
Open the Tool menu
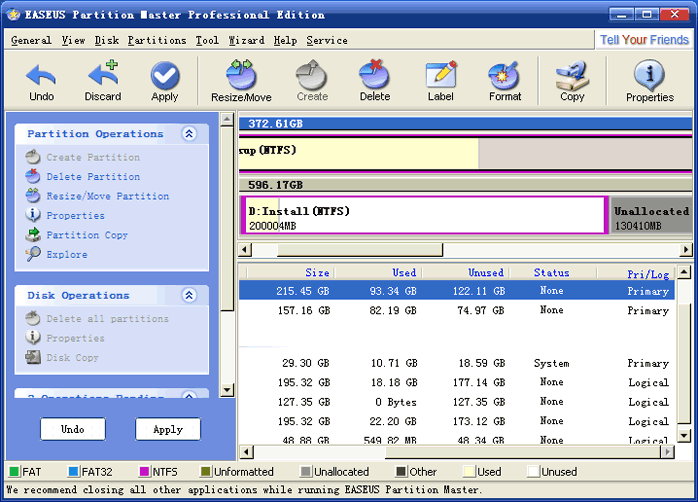coord(207,40)
